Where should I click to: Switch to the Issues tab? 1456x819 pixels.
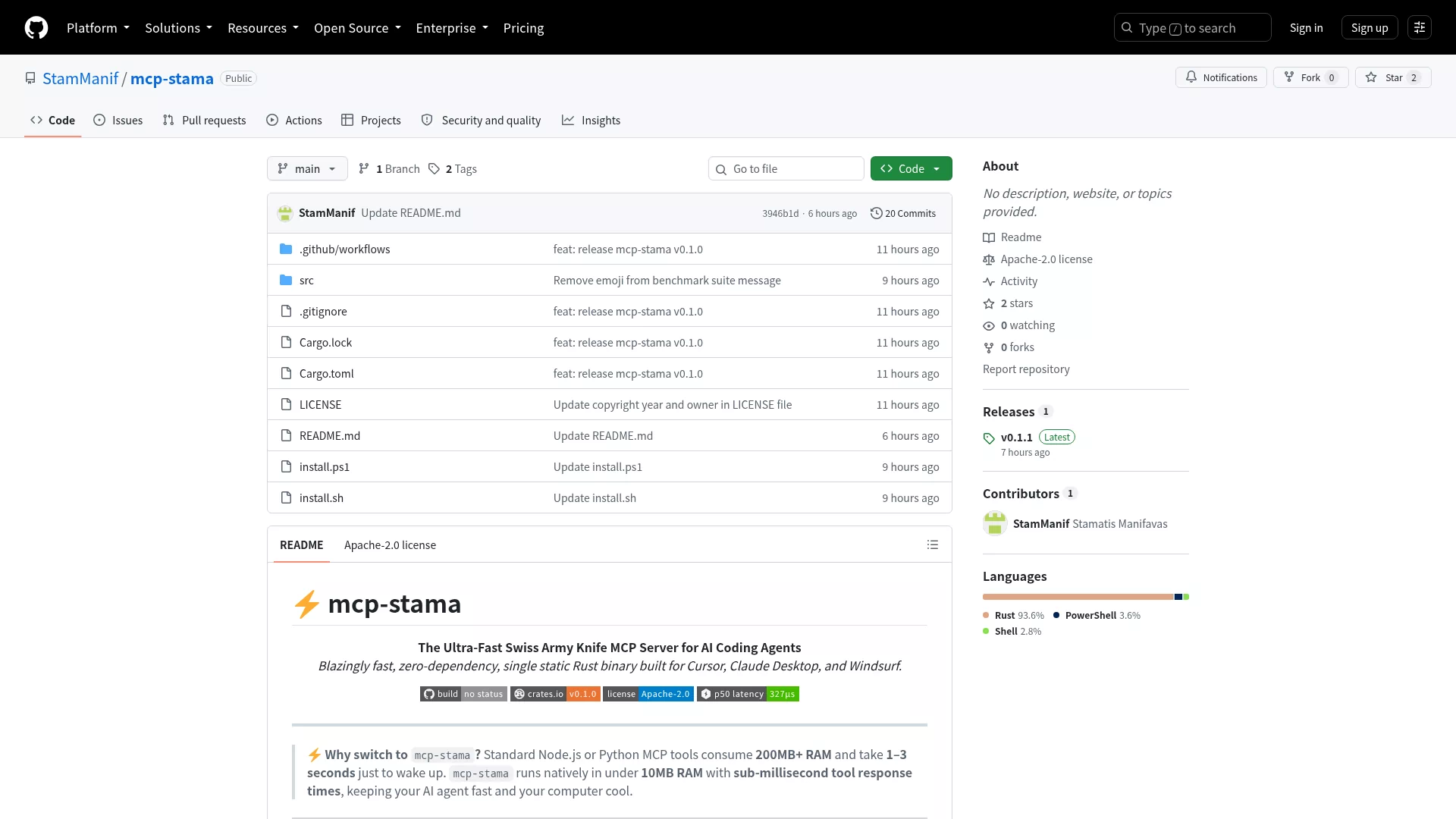[x=118, y=120]
